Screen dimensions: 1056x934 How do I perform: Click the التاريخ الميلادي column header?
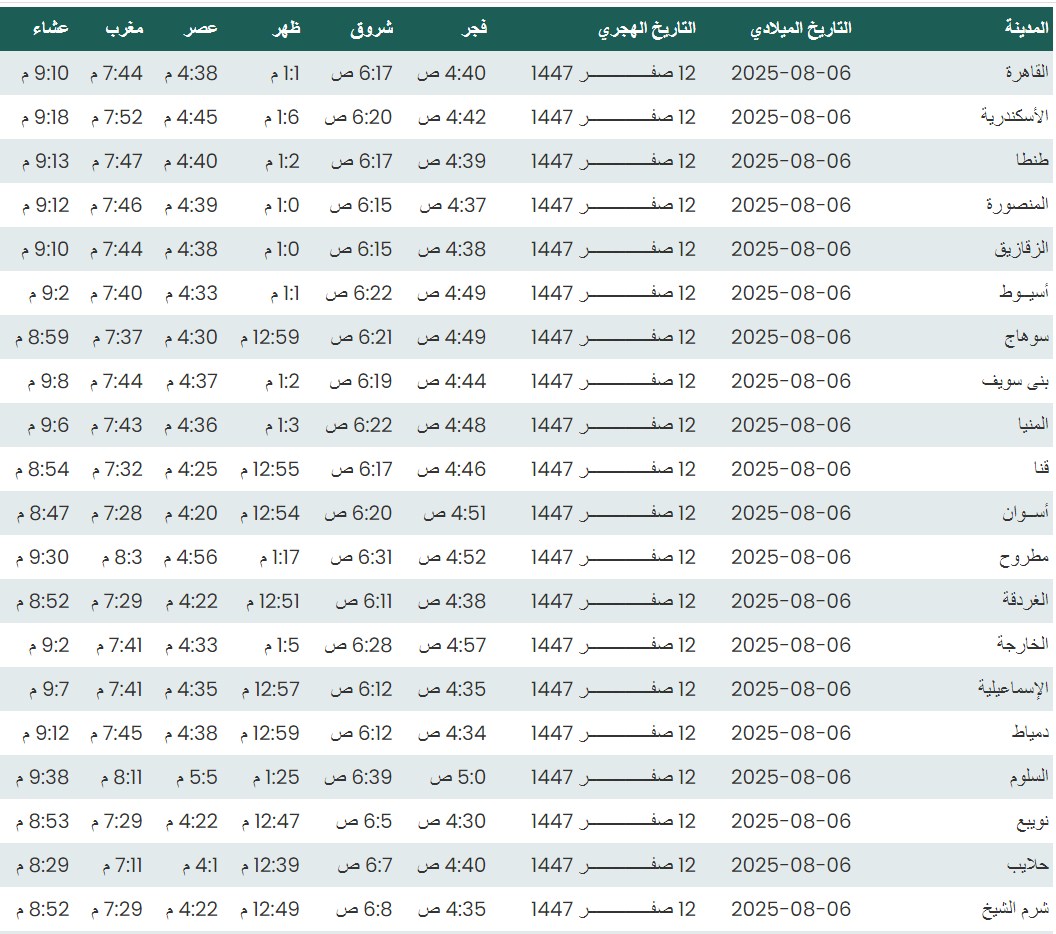coord(801,28)
